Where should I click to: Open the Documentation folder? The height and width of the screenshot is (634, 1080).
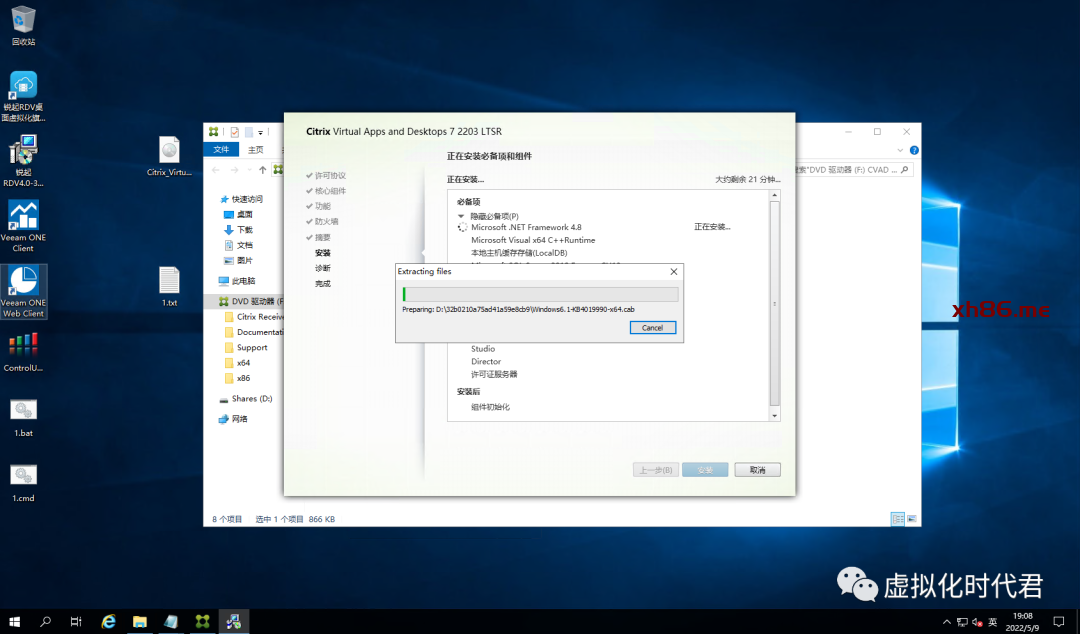pyautogui.click(x=254, y=332)
